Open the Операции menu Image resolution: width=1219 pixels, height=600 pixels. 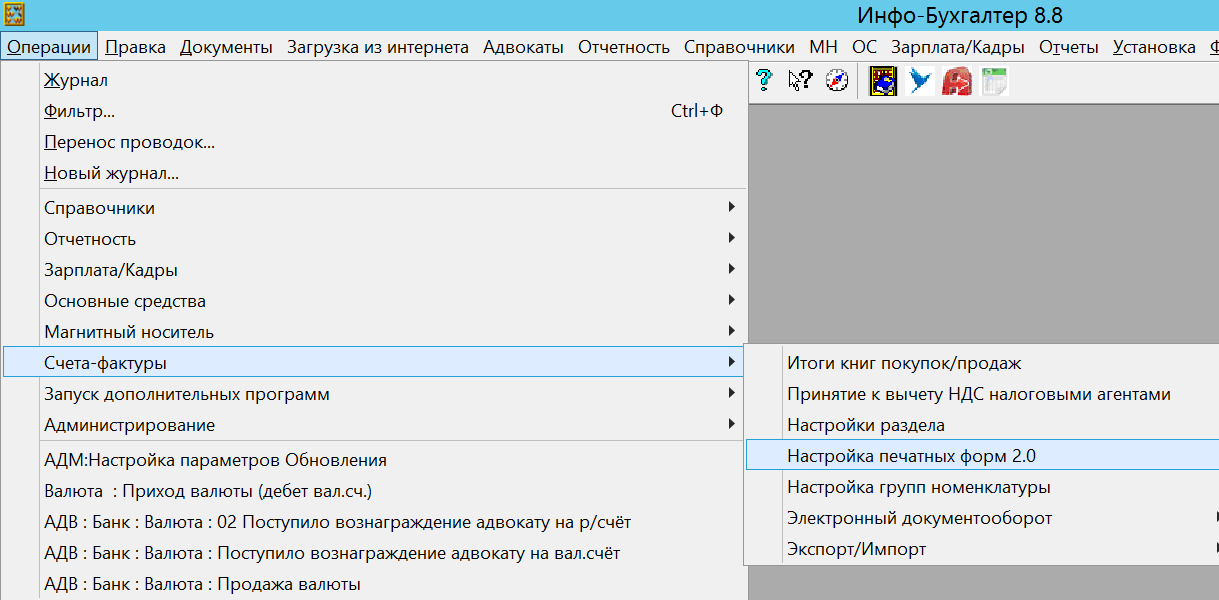pos(49,47)
